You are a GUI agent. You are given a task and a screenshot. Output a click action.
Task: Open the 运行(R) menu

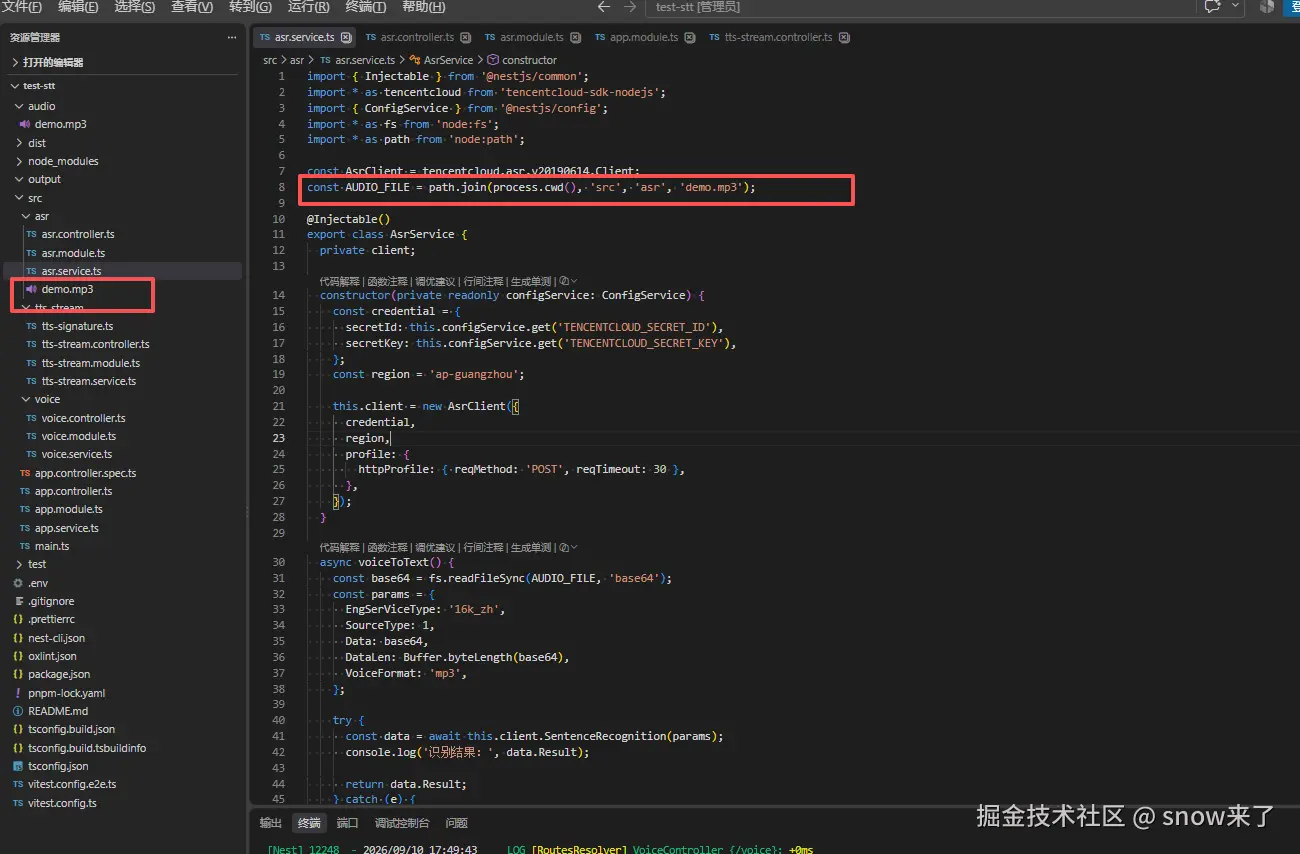[308, 7]
